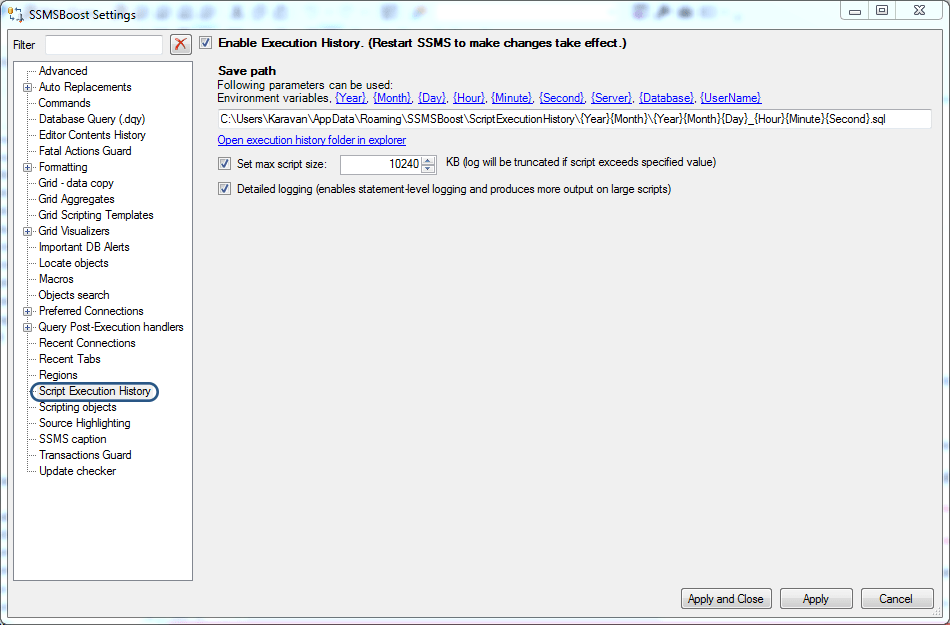Insert the {Server} parameter link
Viewport: 950px width, 625px height.
click(x=611, y=98)
